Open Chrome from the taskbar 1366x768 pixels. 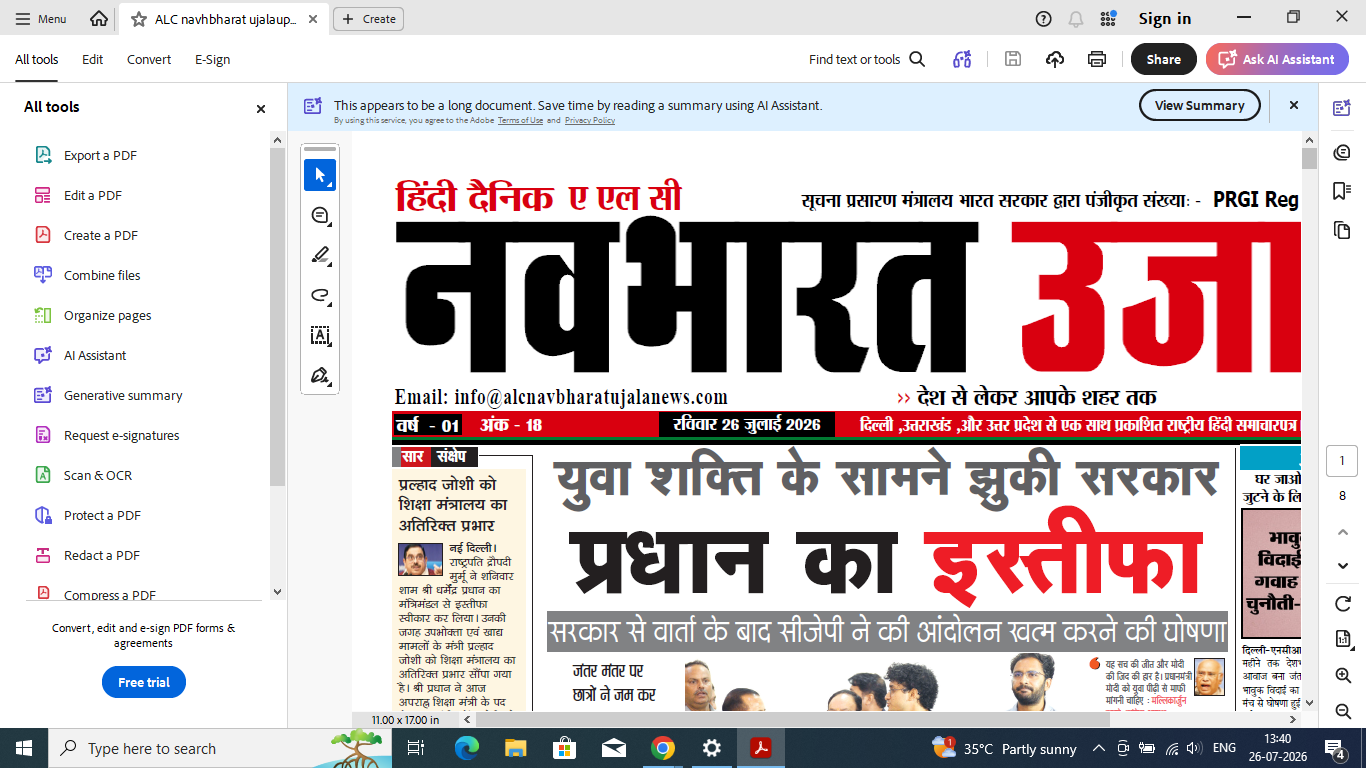[x=662, y=748]
